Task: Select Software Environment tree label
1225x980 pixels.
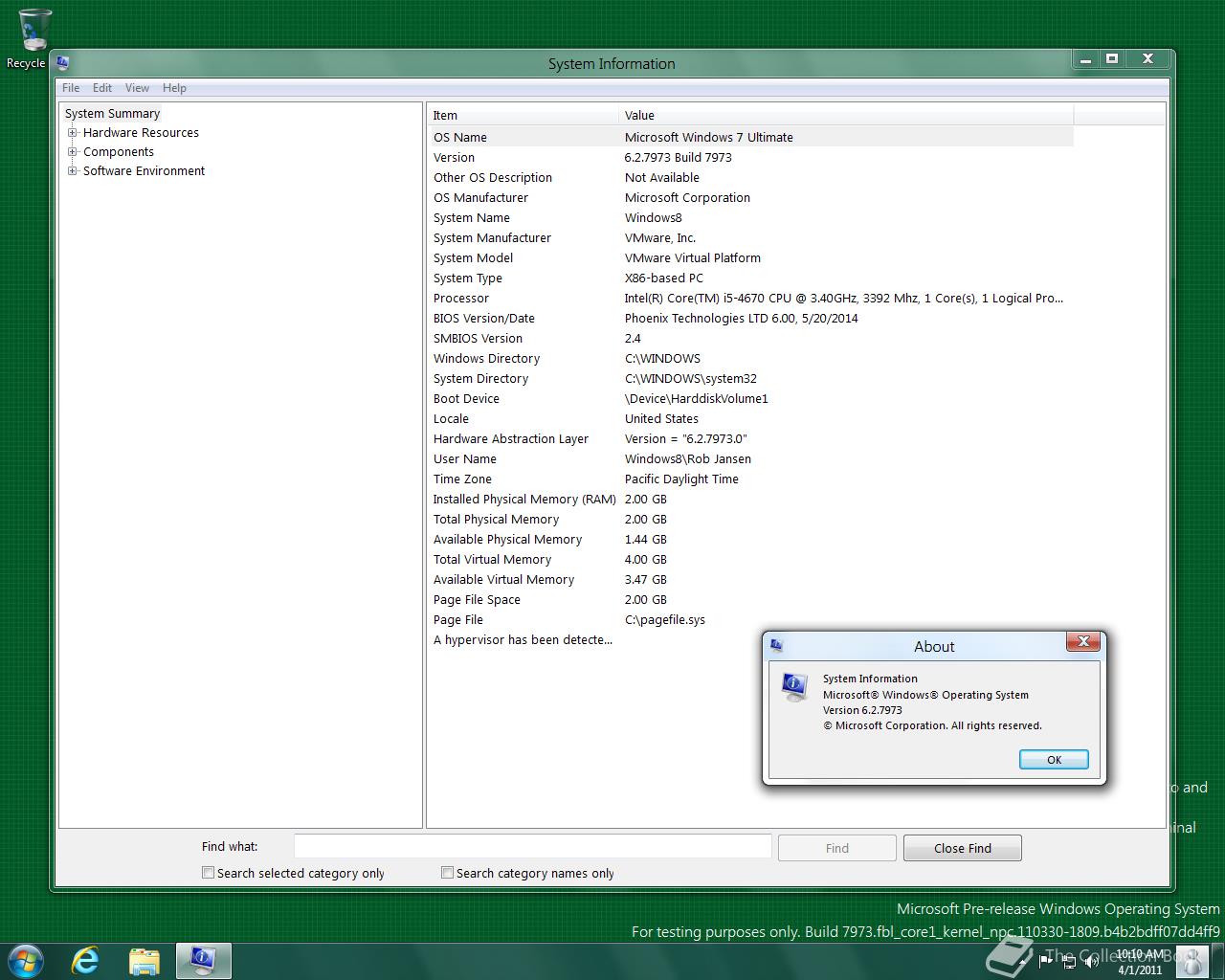Action: pyautogui.click(x=144, y=171)
